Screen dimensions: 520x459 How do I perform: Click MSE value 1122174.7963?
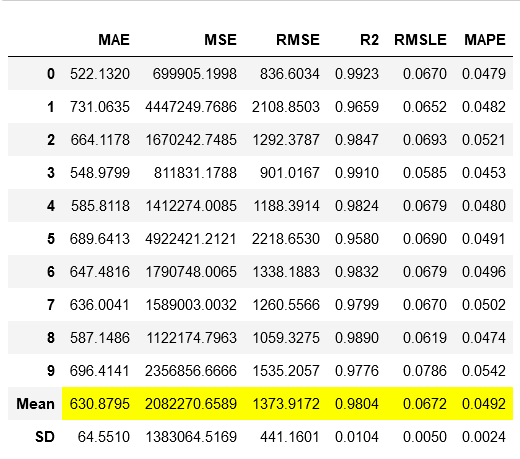(x=192, y=338)
